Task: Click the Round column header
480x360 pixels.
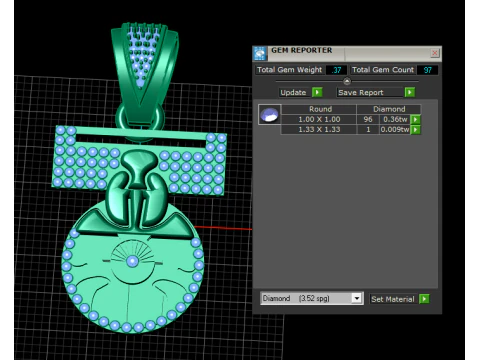Action: tap(320, 109)
